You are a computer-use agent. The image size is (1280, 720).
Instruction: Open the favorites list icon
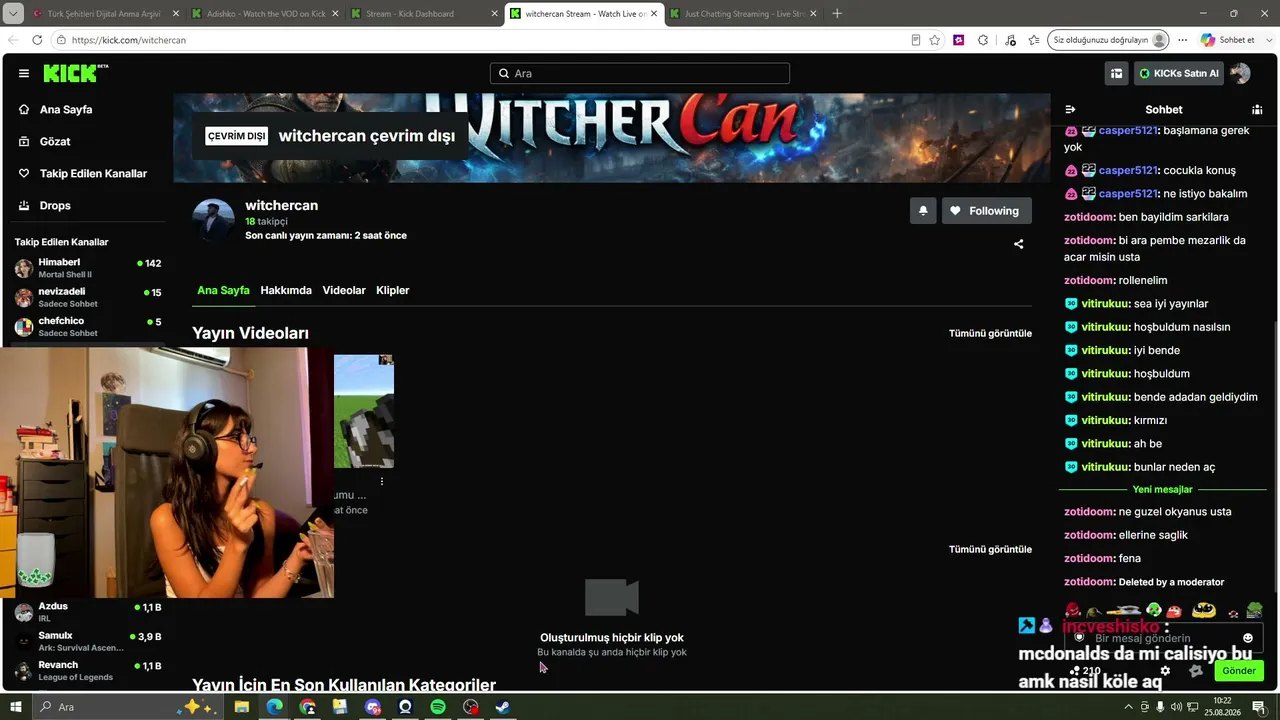point(1033,40)
